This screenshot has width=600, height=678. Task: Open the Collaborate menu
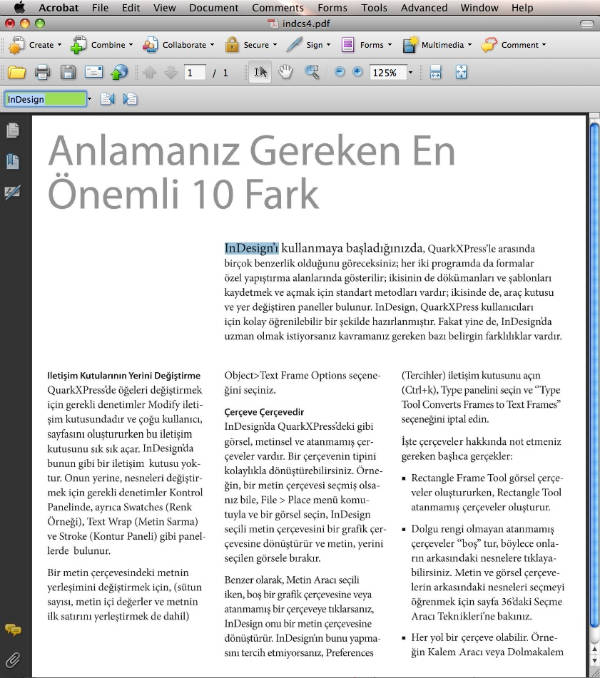[x=178, y=45]
